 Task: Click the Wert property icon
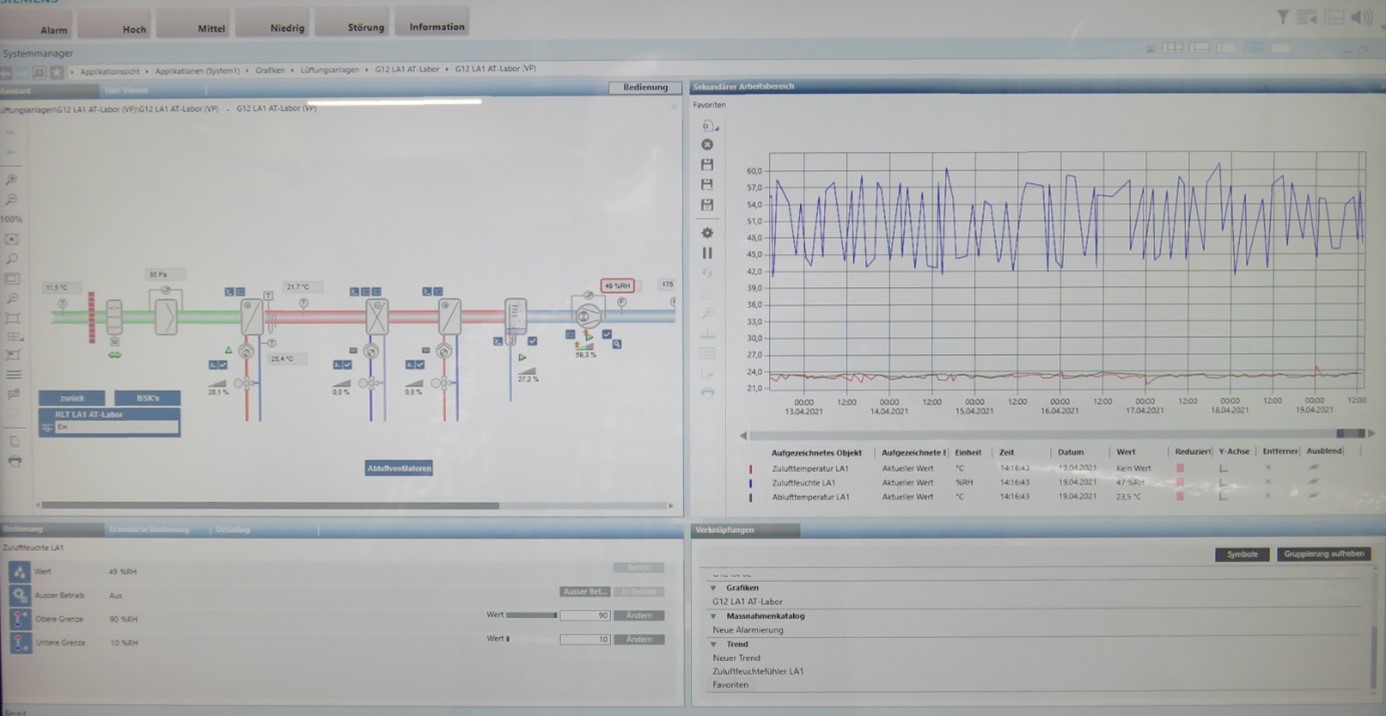(x=19, y=571)
